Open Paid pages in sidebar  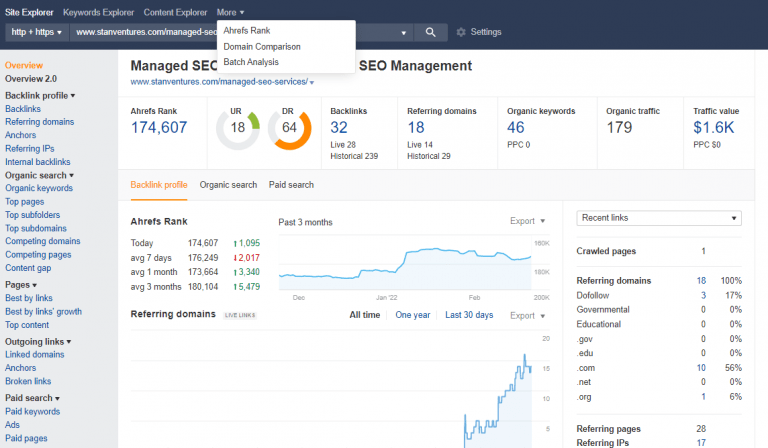pos(26,438)
